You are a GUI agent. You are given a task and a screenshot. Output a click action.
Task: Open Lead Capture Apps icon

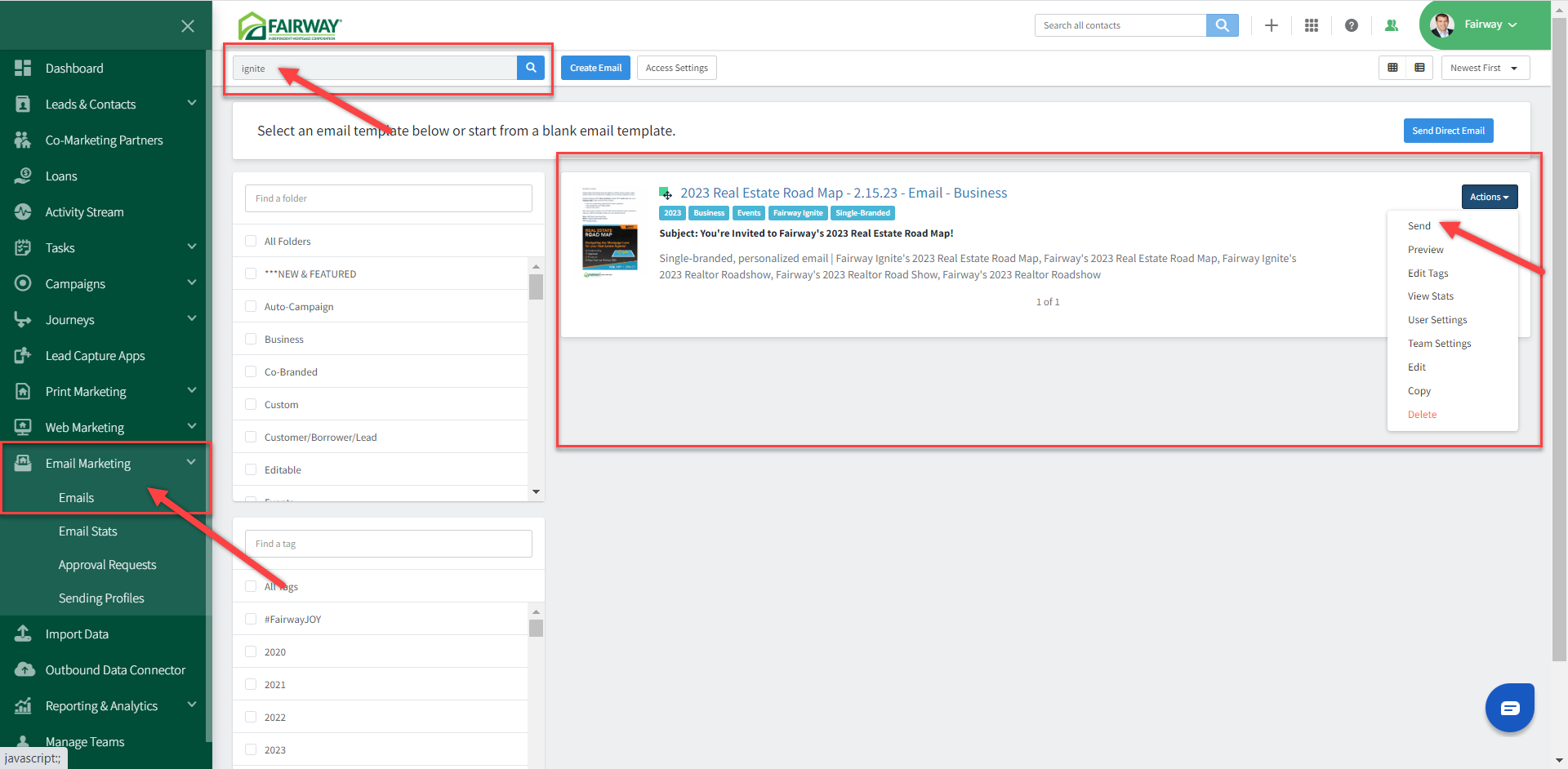click(x=23, y=356)
